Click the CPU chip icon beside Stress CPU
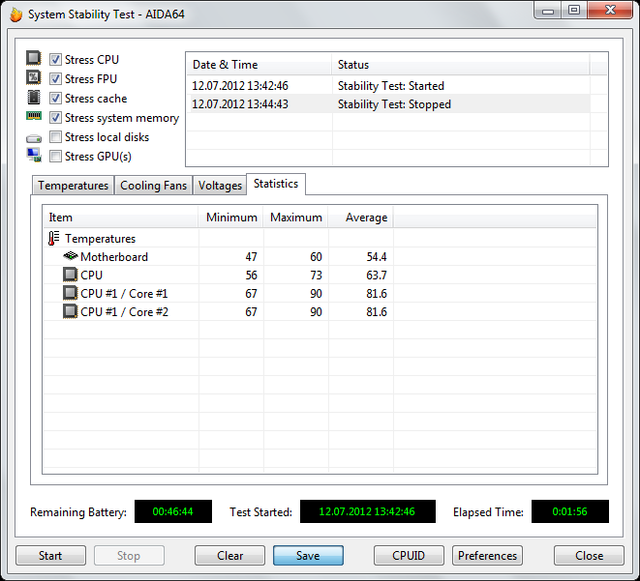Viewport: 640px width, 581px height. click(x=33, y=58)
